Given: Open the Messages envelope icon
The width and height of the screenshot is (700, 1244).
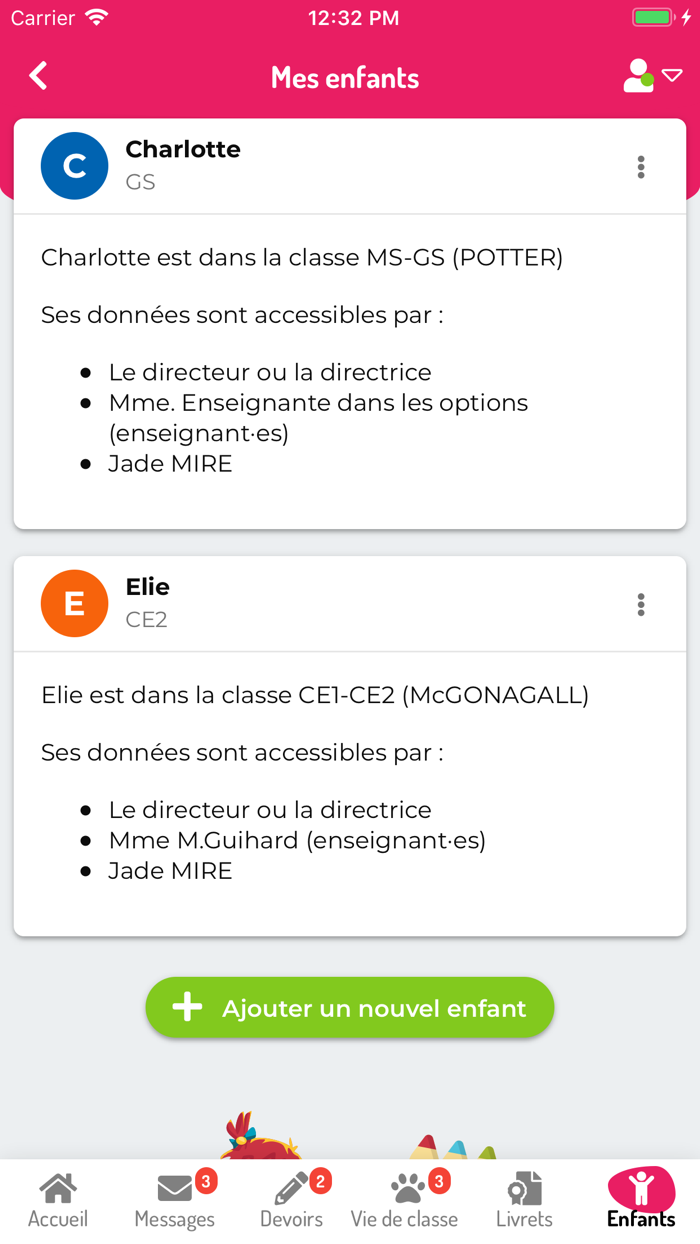Looking at the screenshot, I should (174, 1189).
